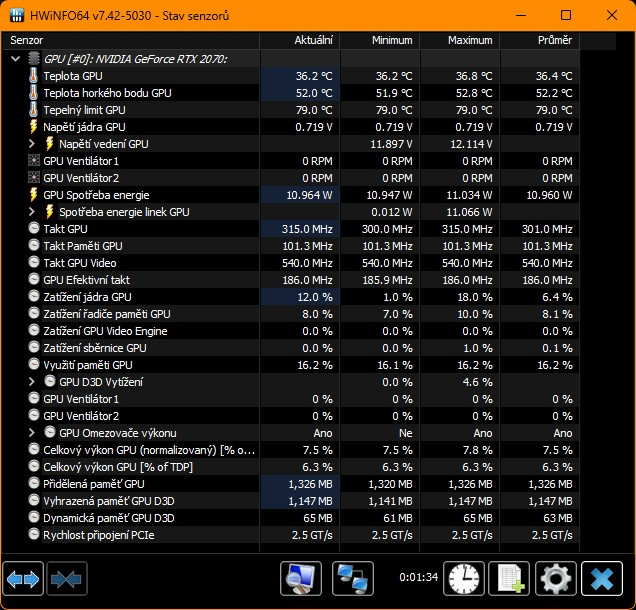Click the Minimum column header
This screenshot has width=636, height=610.
coord(380,40)
